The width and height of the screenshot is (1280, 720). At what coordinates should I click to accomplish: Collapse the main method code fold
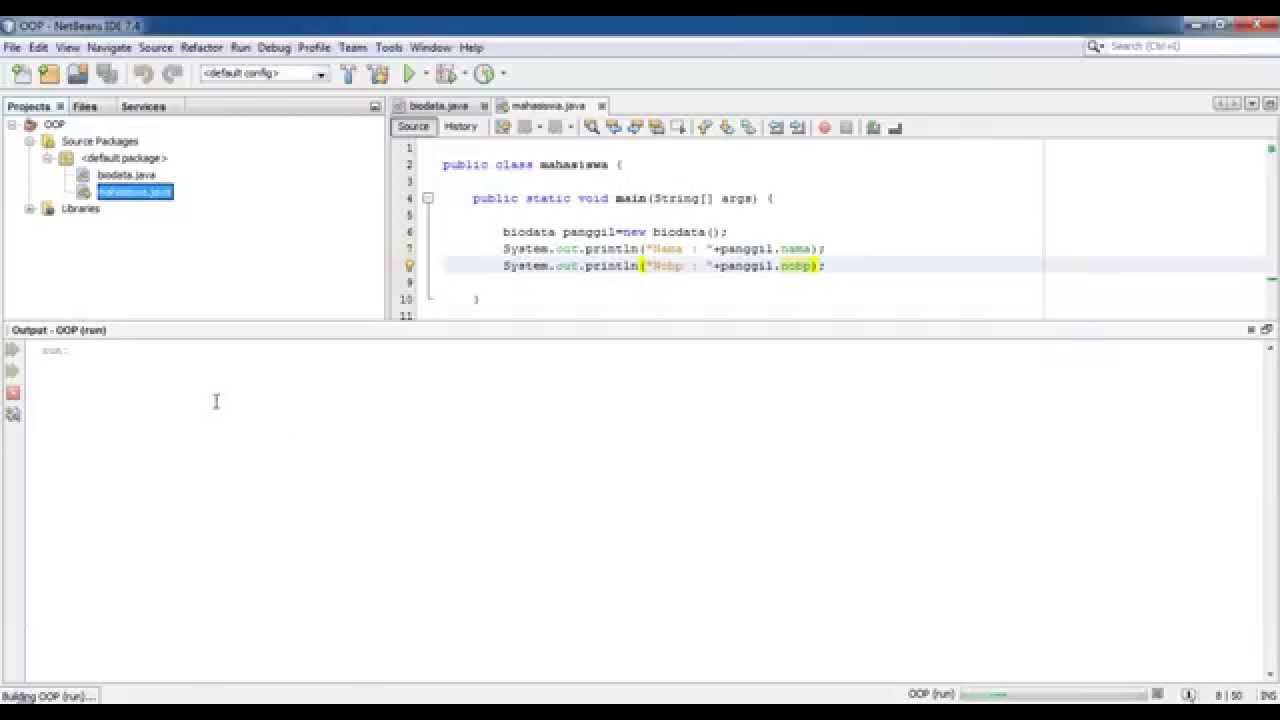tap(428, 198)
